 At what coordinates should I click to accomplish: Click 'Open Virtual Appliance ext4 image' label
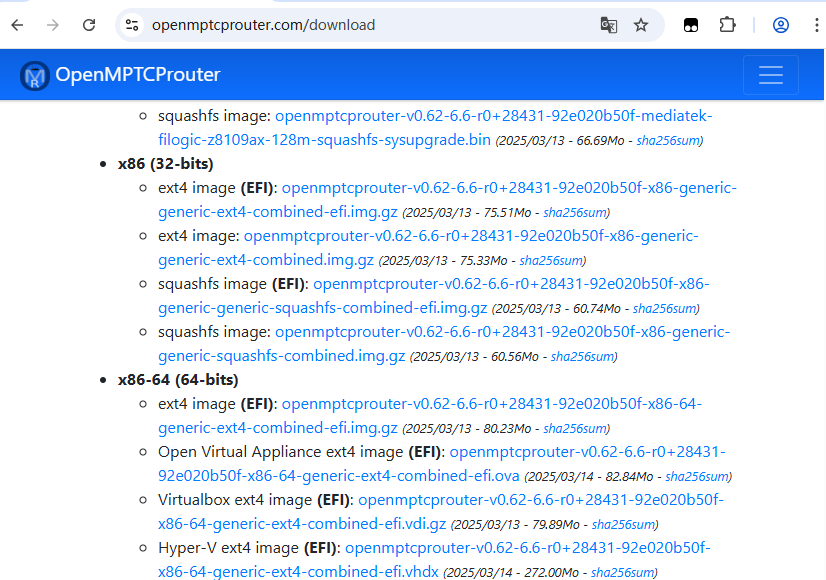coord(281,452)
